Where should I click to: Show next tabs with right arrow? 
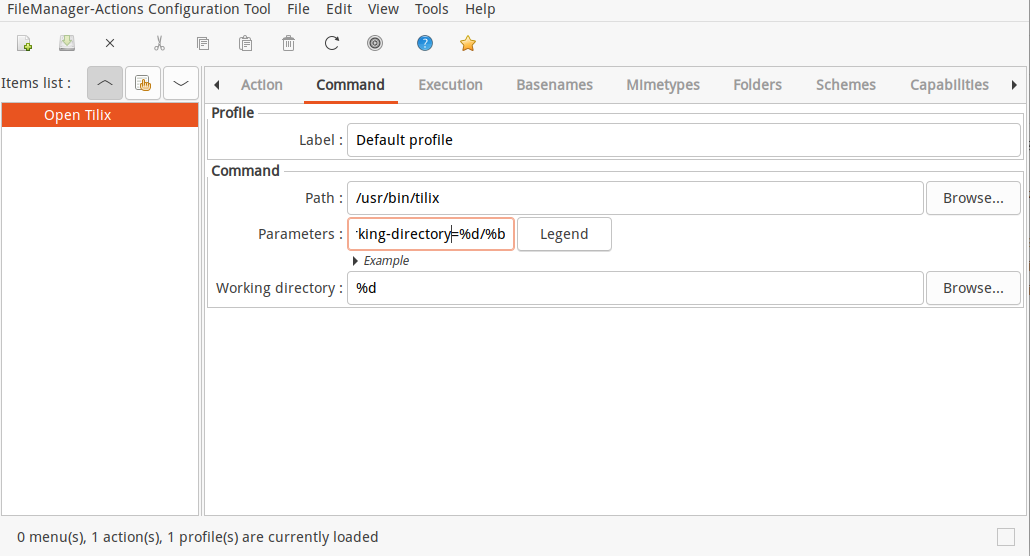click(1014, 85)
